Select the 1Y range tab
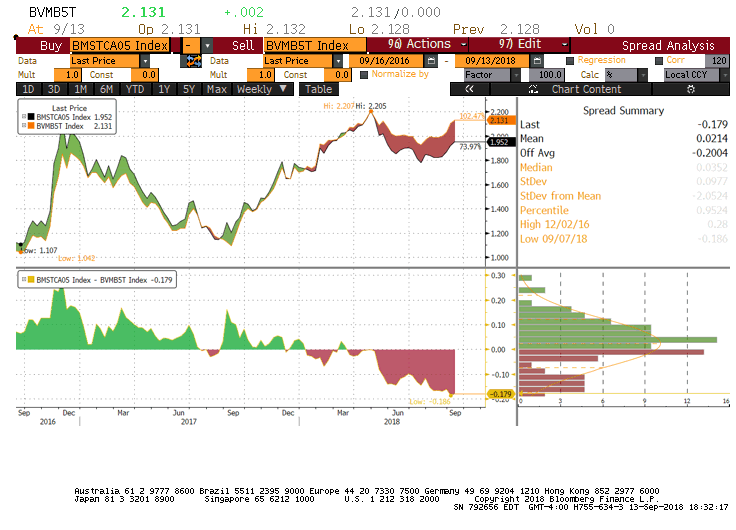 (x=164, y=89)
